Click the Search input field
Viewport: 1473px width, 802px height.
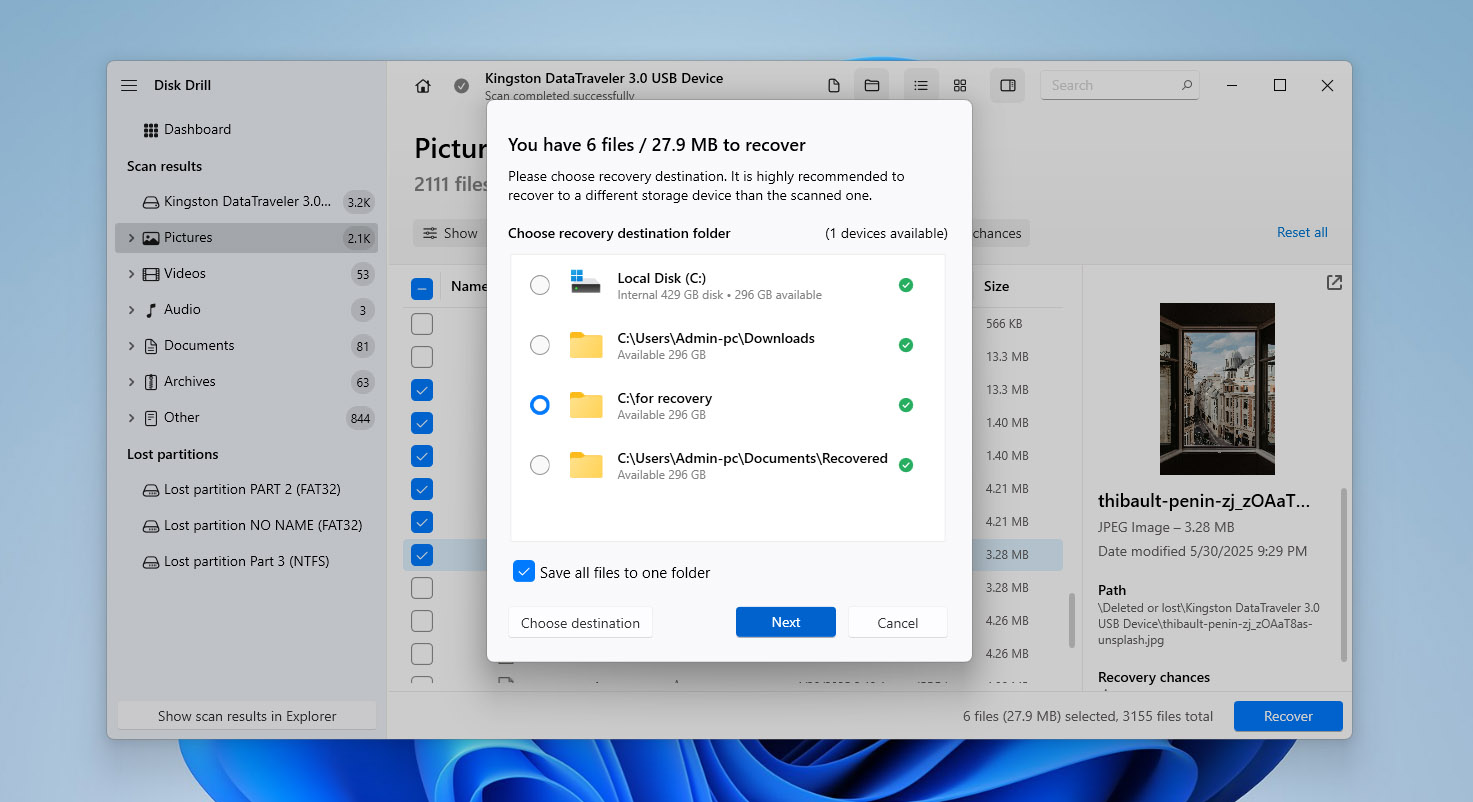[1110, 86]
